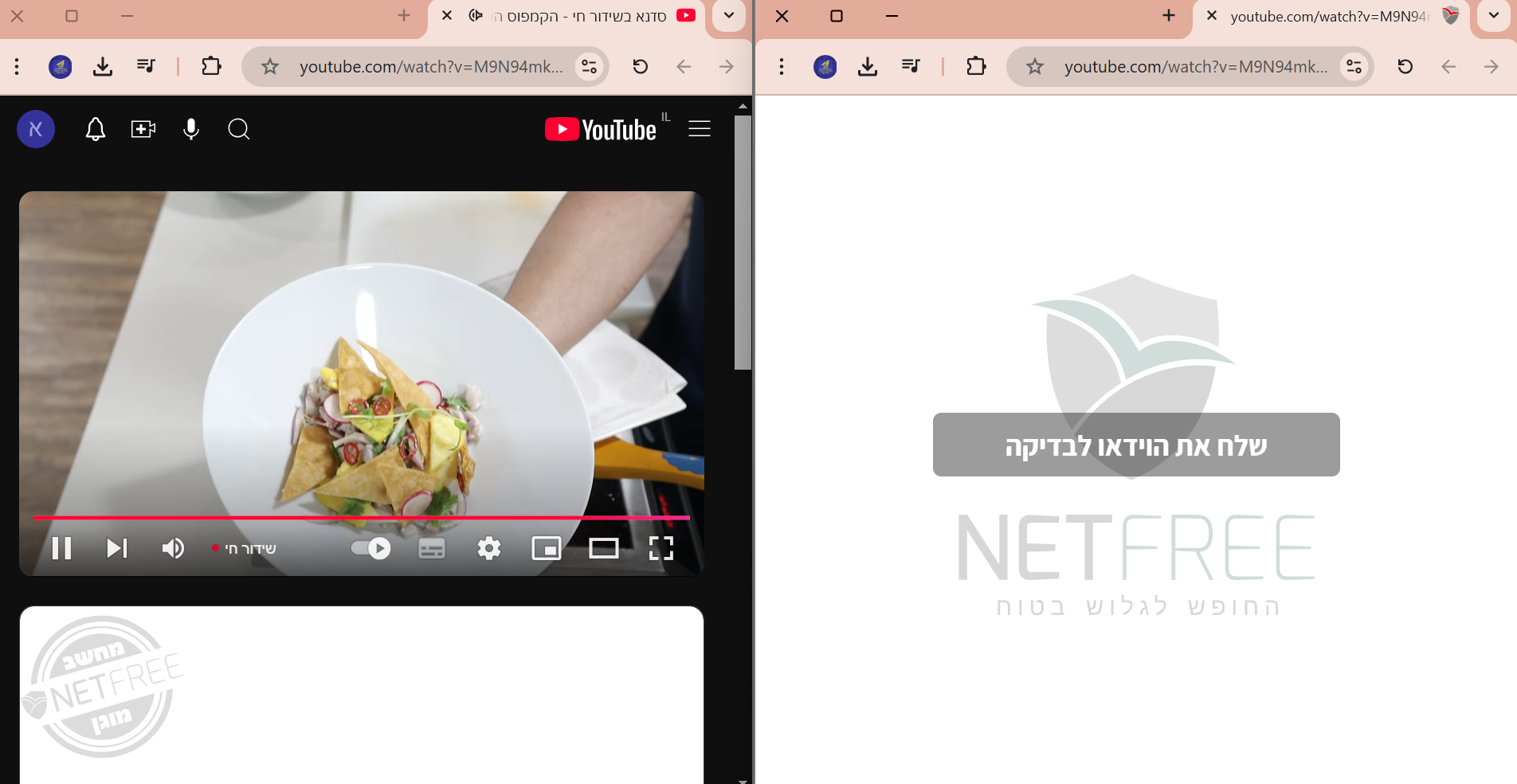Screen dimensions: 1517x784
Task: Click the YouTube create video icon
Action: (143, 129)
